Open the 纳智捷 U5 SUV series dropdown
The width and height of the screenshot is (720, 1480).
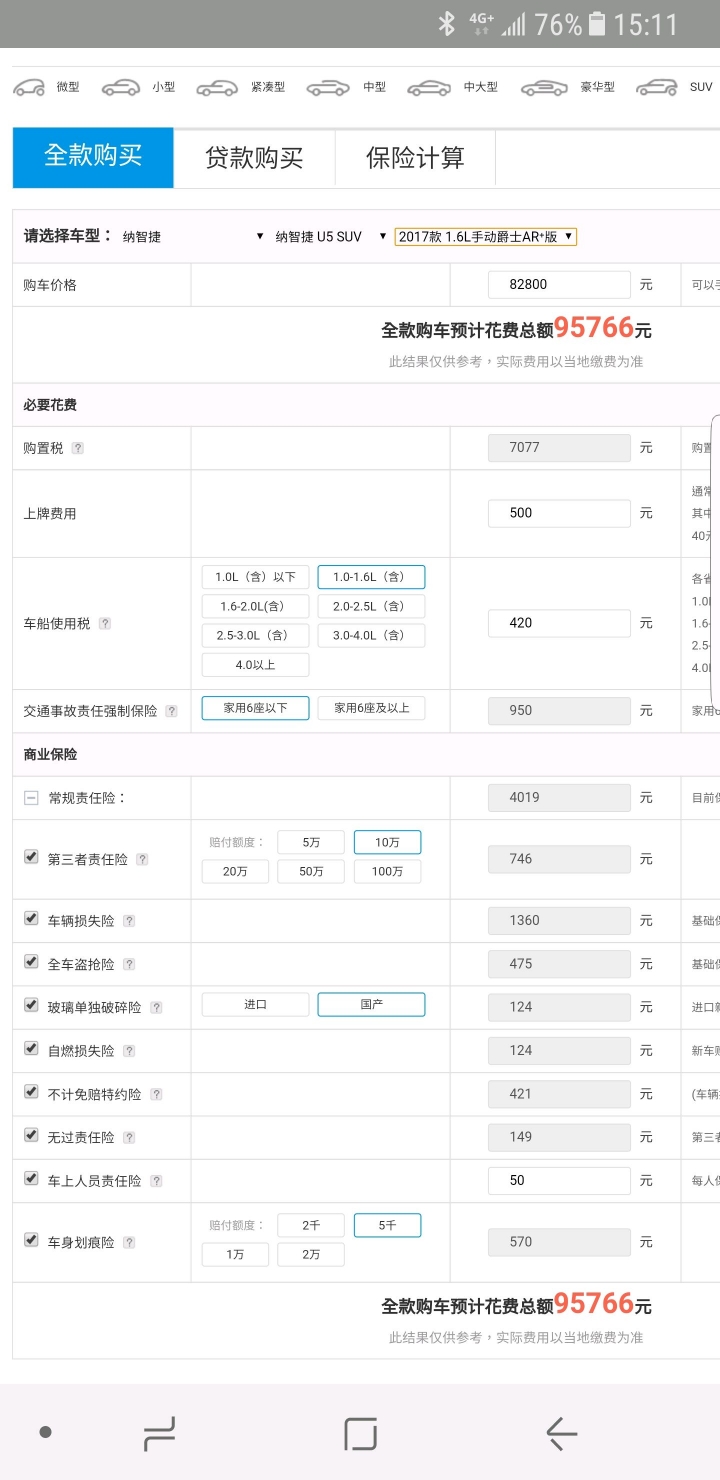330,237
